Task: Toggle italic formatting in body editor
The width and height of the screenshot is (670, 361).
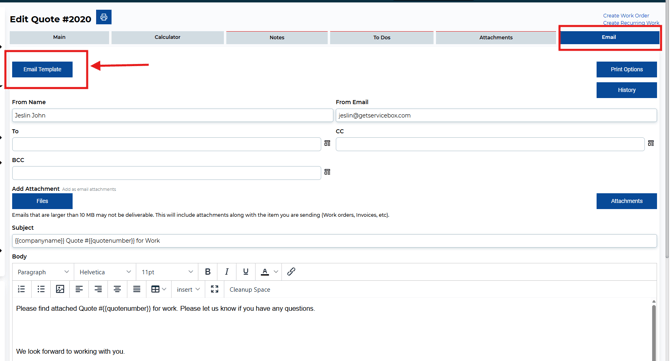Action: (x=226, y=272)
